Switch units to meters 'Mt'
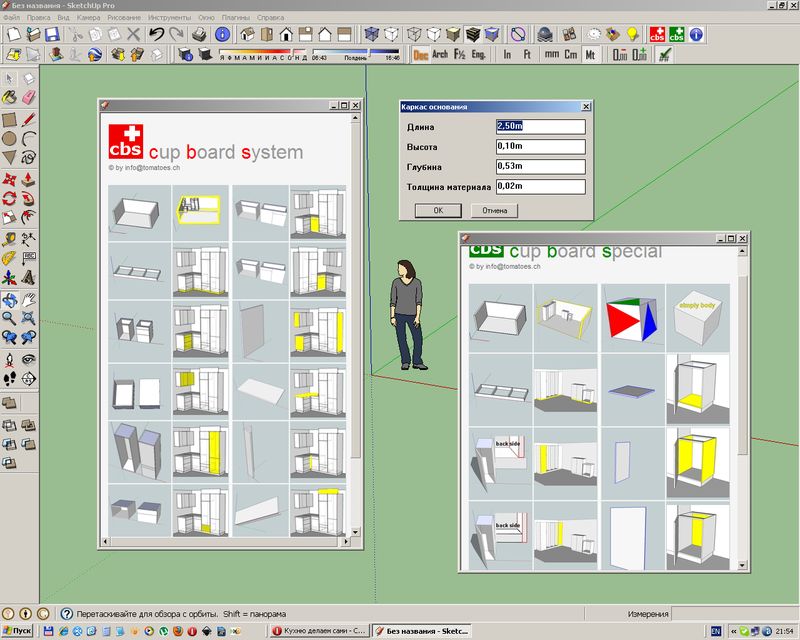The width and height of the screenshot is (800, 640). tap(590, 55)
